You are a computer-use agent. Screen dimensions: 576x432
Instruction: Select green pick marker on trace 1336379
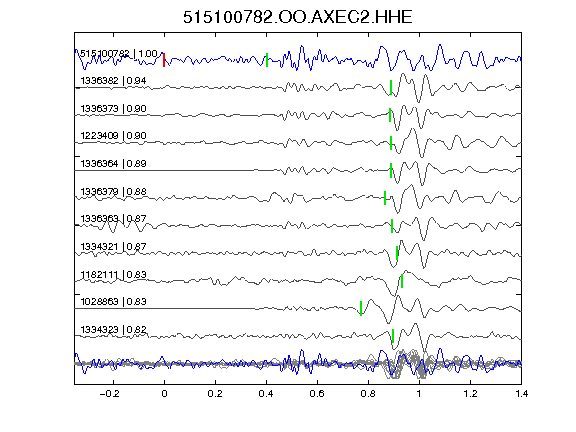point(385,198)
